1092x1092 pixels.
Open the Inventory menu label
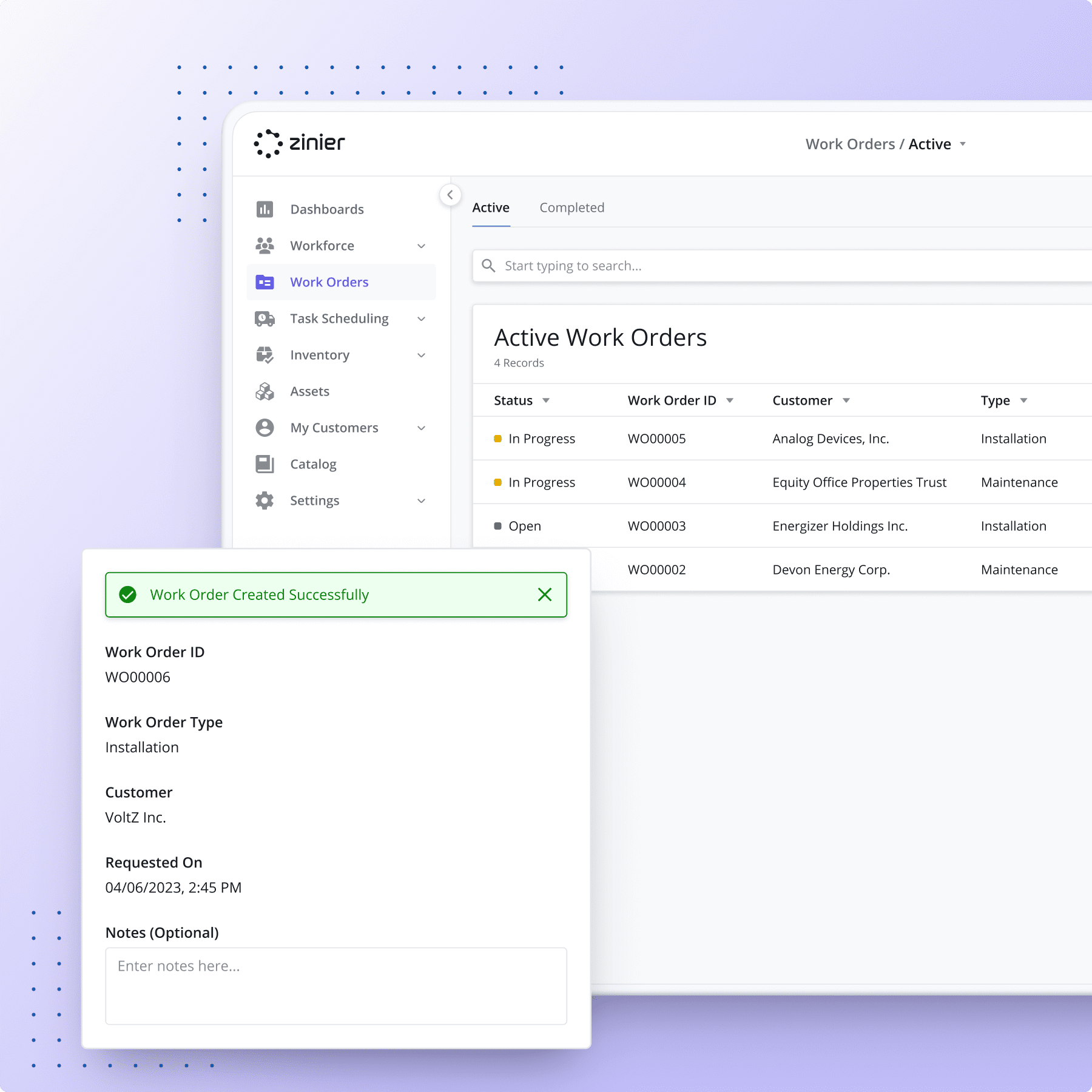tap(320, 355)
